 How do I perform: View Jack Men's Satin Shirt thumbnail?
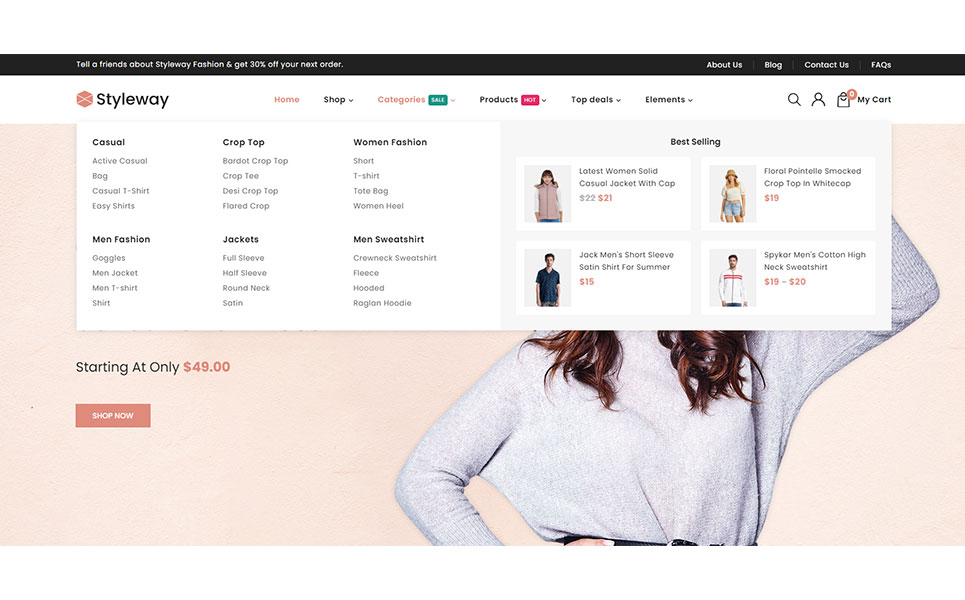[x=547, y=278]
